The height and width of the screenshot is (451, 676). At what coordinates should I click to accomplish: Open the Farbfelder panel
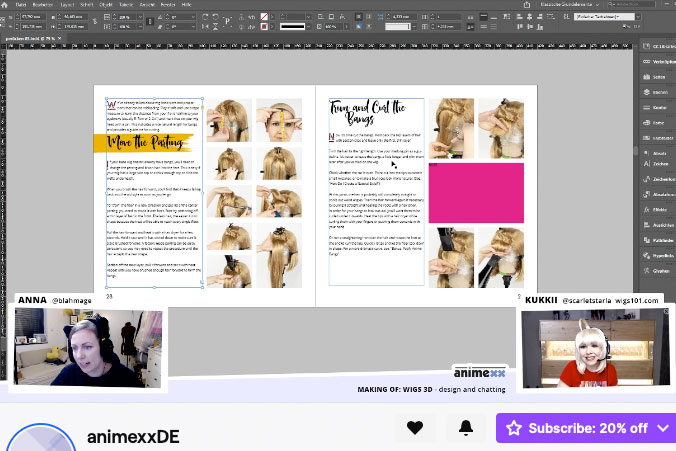tap(658, 138)
